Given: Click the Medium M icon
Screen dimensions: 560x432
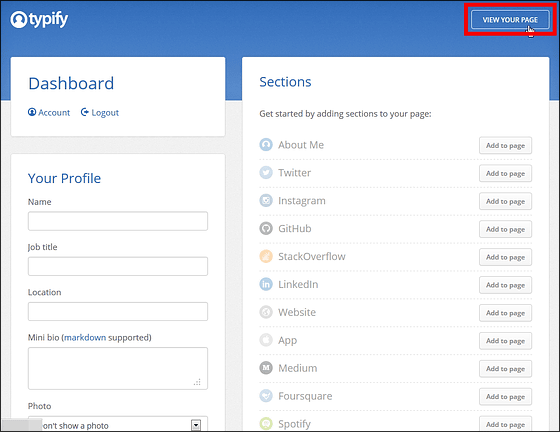Looking at the screenshot, I should coord(266,368).
